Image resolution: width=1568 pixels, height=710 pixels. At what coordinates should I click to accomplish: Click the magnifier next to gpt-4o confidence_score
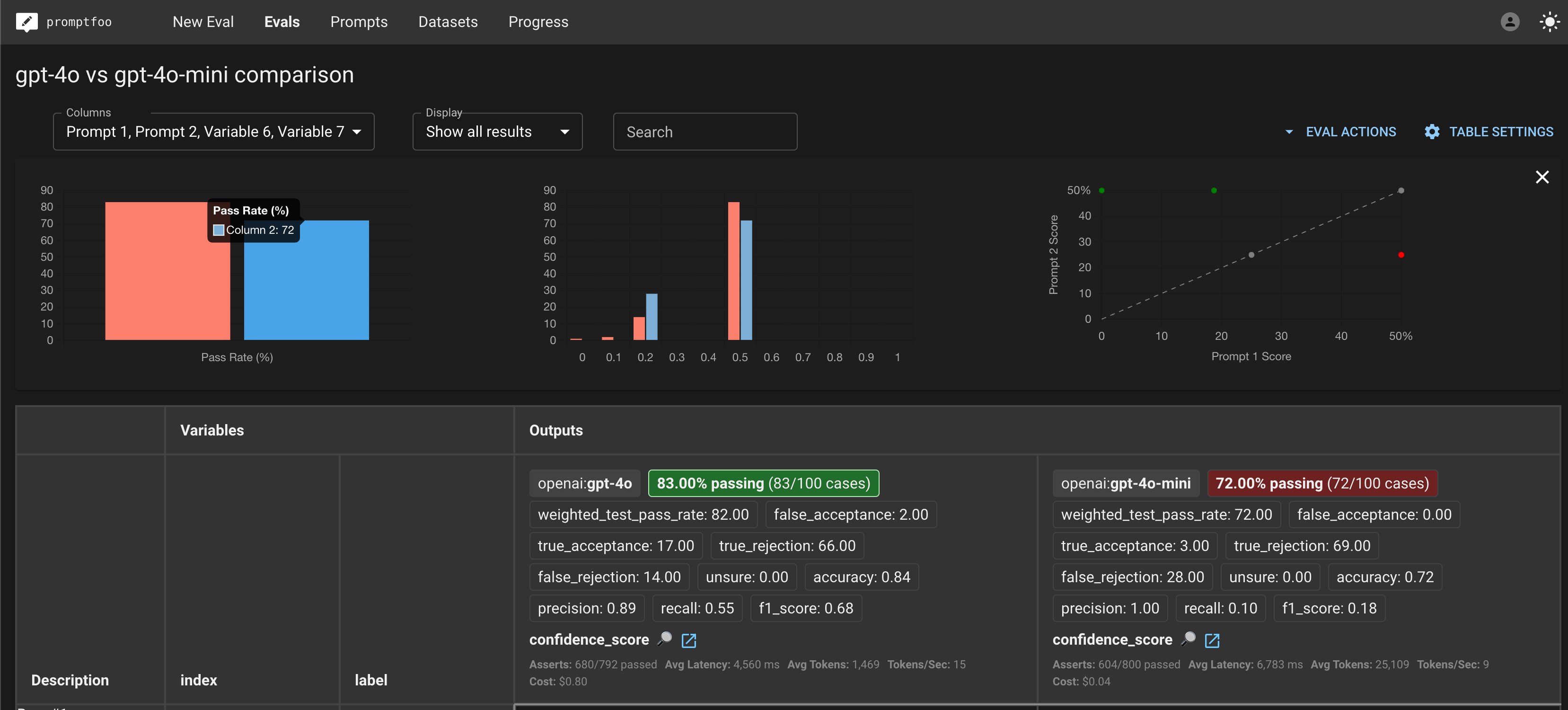[x=665, y=640]
